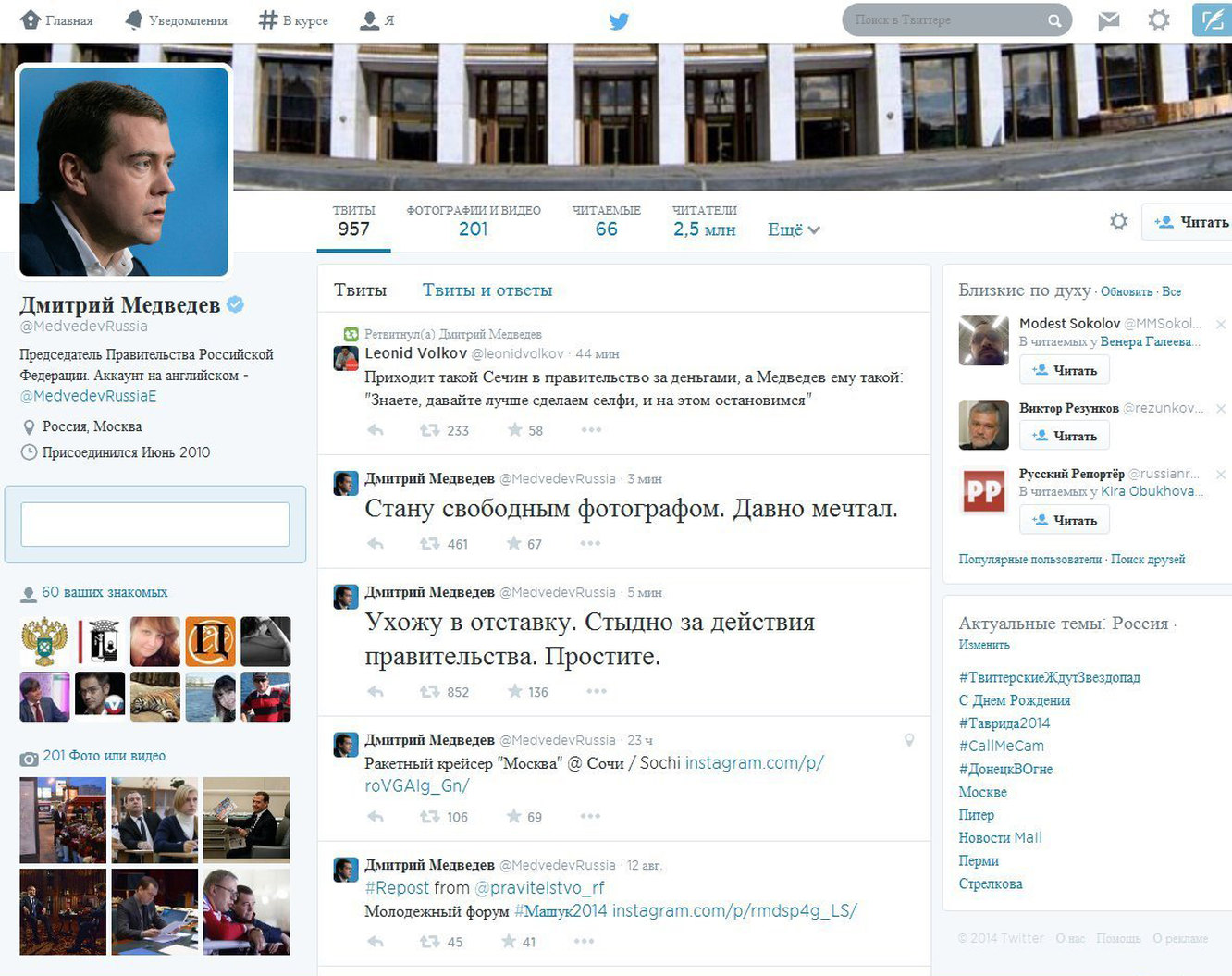Retweet the 'Ухожу в отставку' tweet

(430, 691)
